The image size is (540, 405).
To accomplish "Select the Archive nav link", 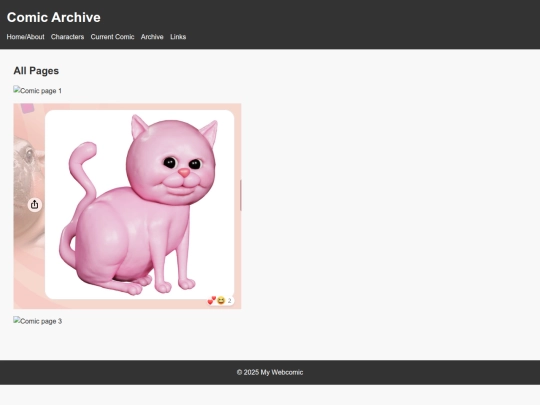I will [x=152, y=37].
